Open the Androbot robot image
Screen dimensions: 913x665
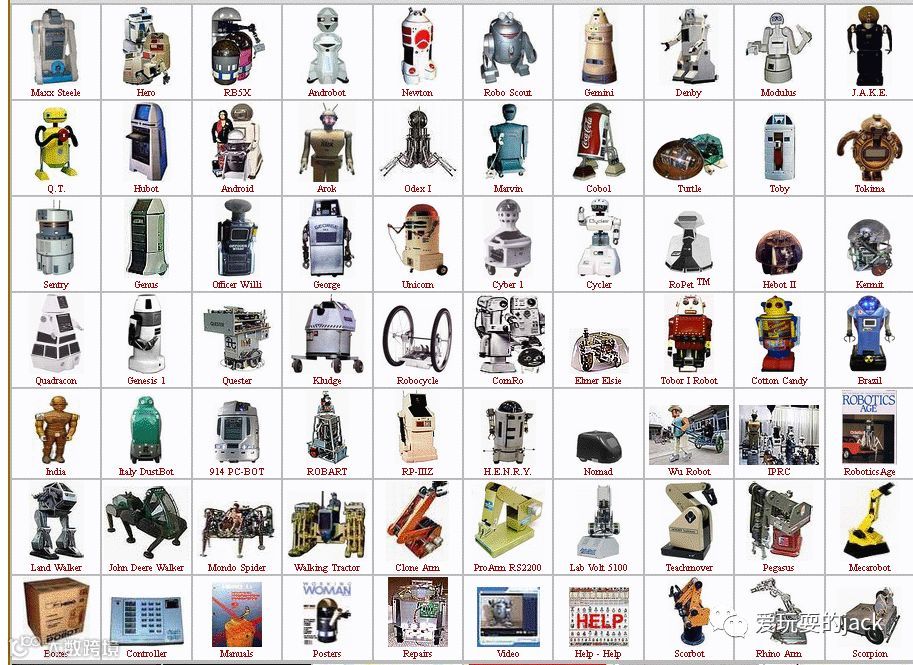[327, 47]
